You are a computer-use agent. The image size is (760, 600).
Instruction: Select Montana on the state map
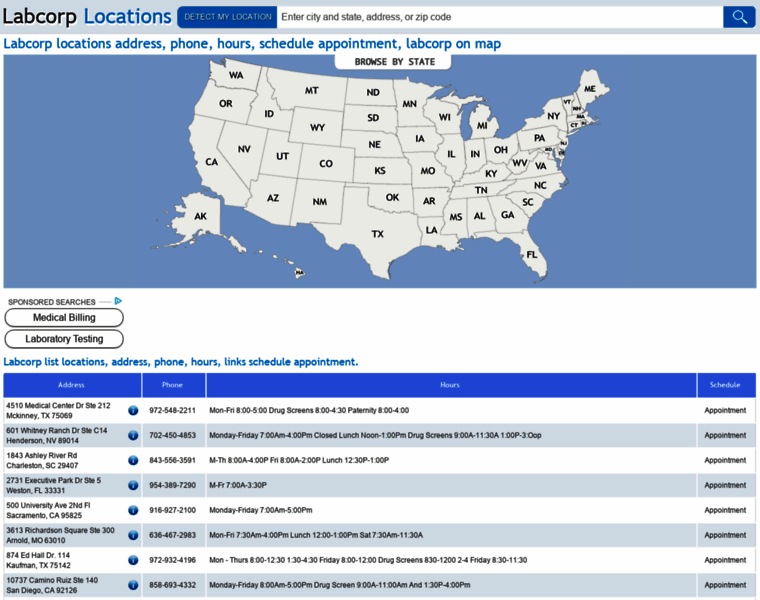click(311, 90)
